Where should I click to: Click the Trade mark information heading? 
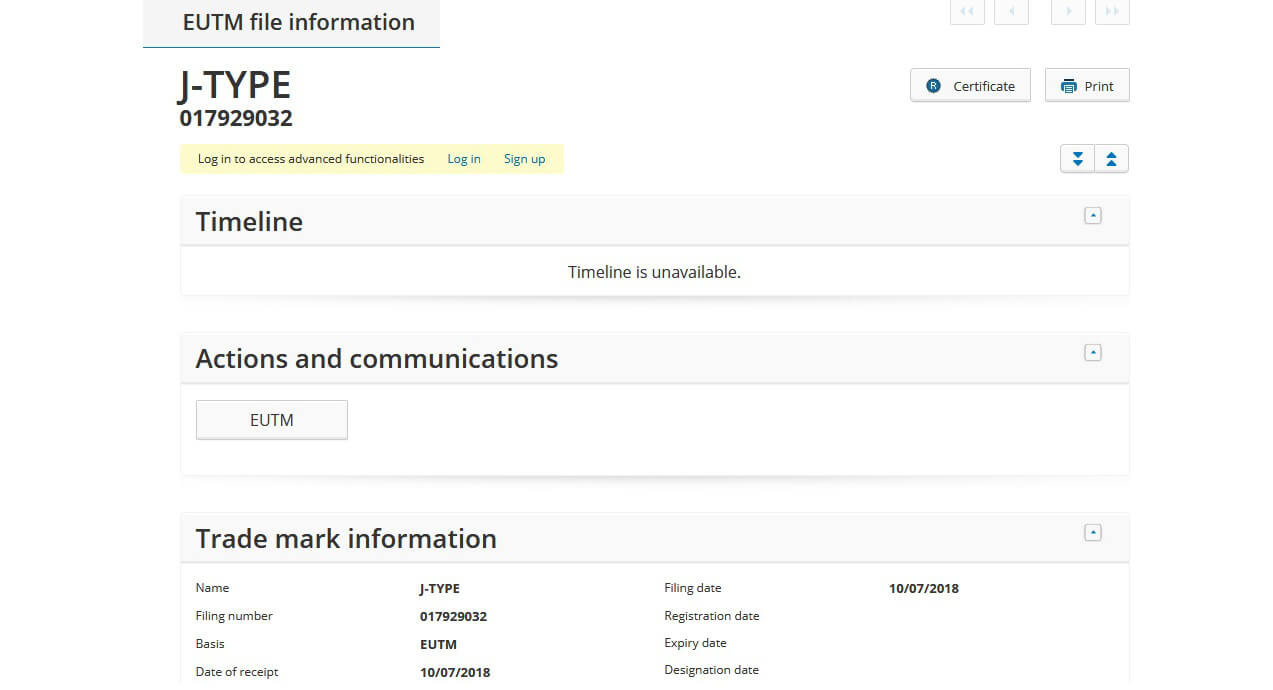point(346,539)
